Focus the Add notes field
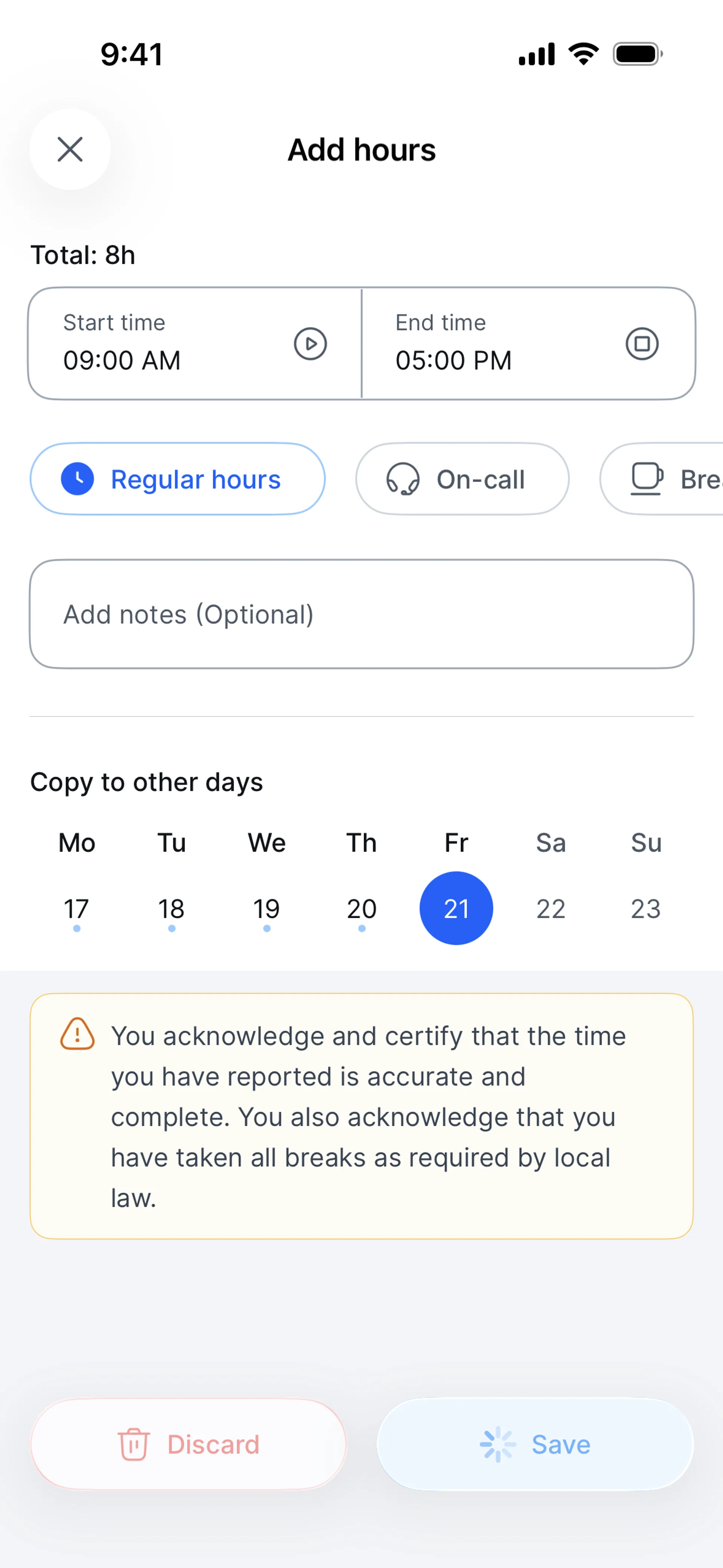Viewport: 723px width, 1568px height. (361, 614)
